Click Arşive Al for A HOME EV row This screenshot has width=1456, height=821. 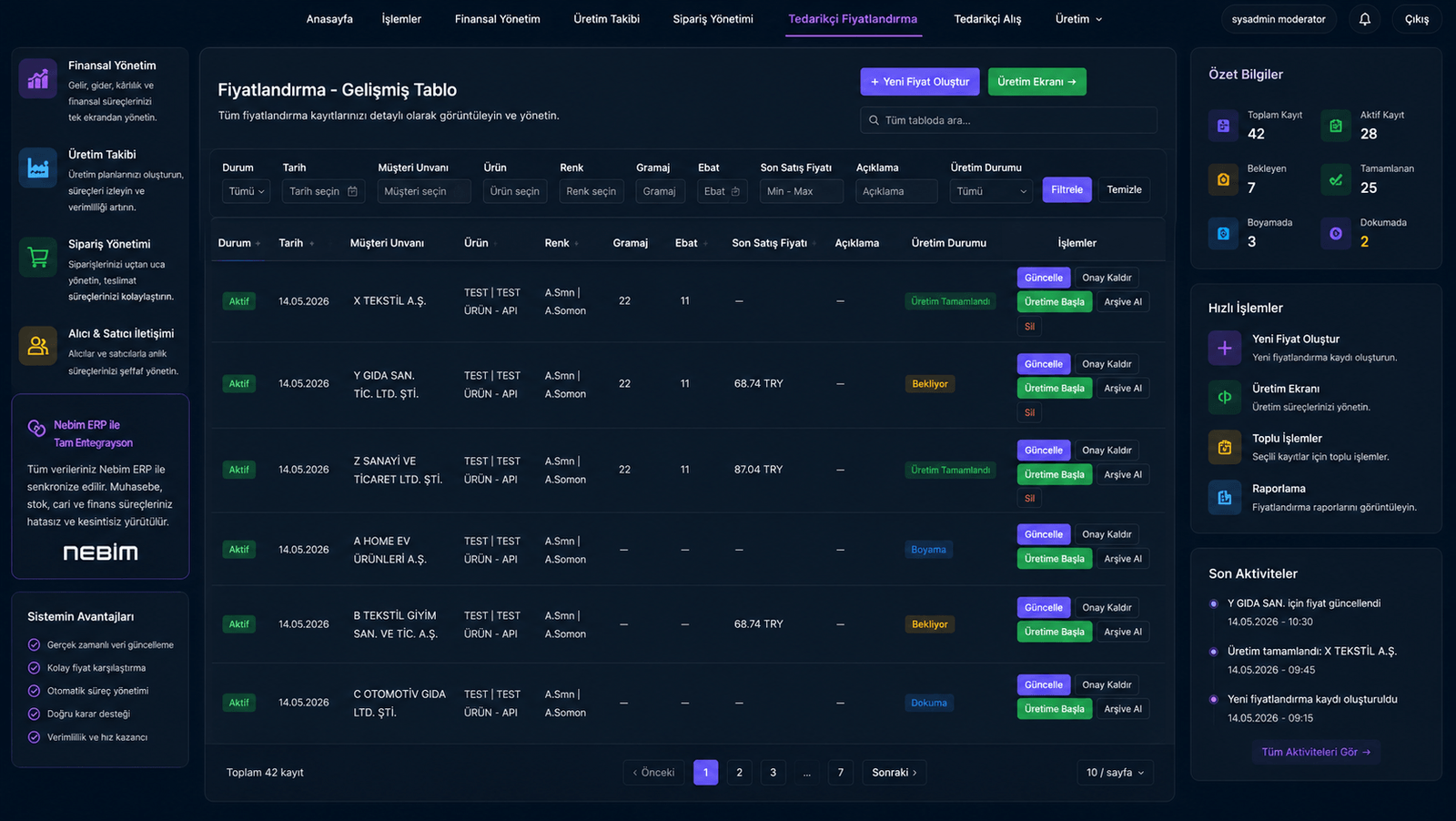pyautogui.click(x=1123, y=559)
